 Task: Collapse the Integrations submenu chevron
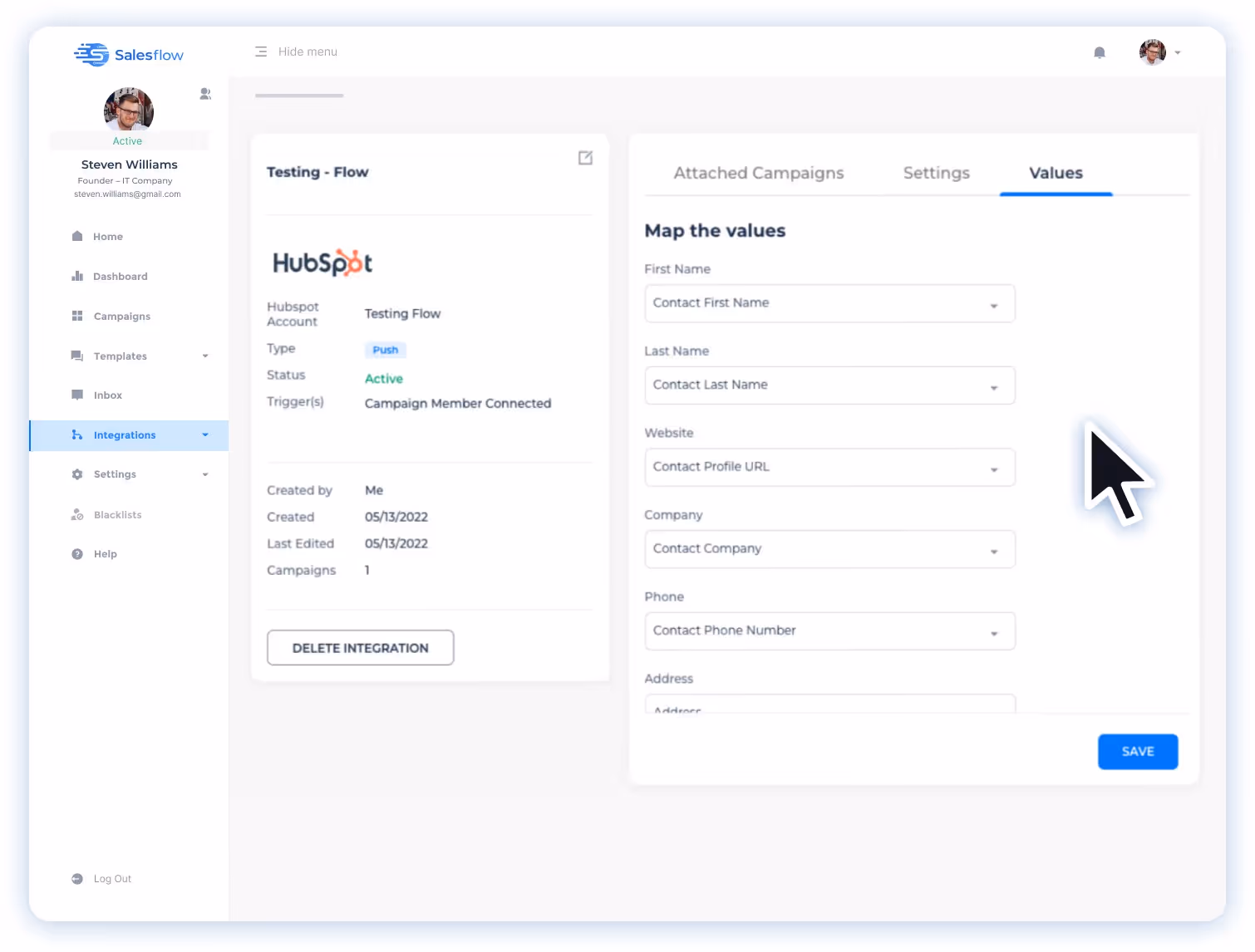tap(205, 434)
